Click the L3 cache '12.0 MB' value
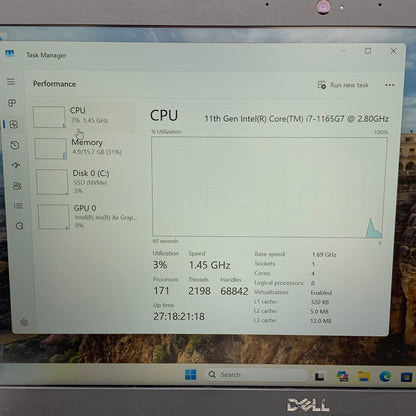The width and height of the screenshot is (416, 416). (x=321, y=321)
